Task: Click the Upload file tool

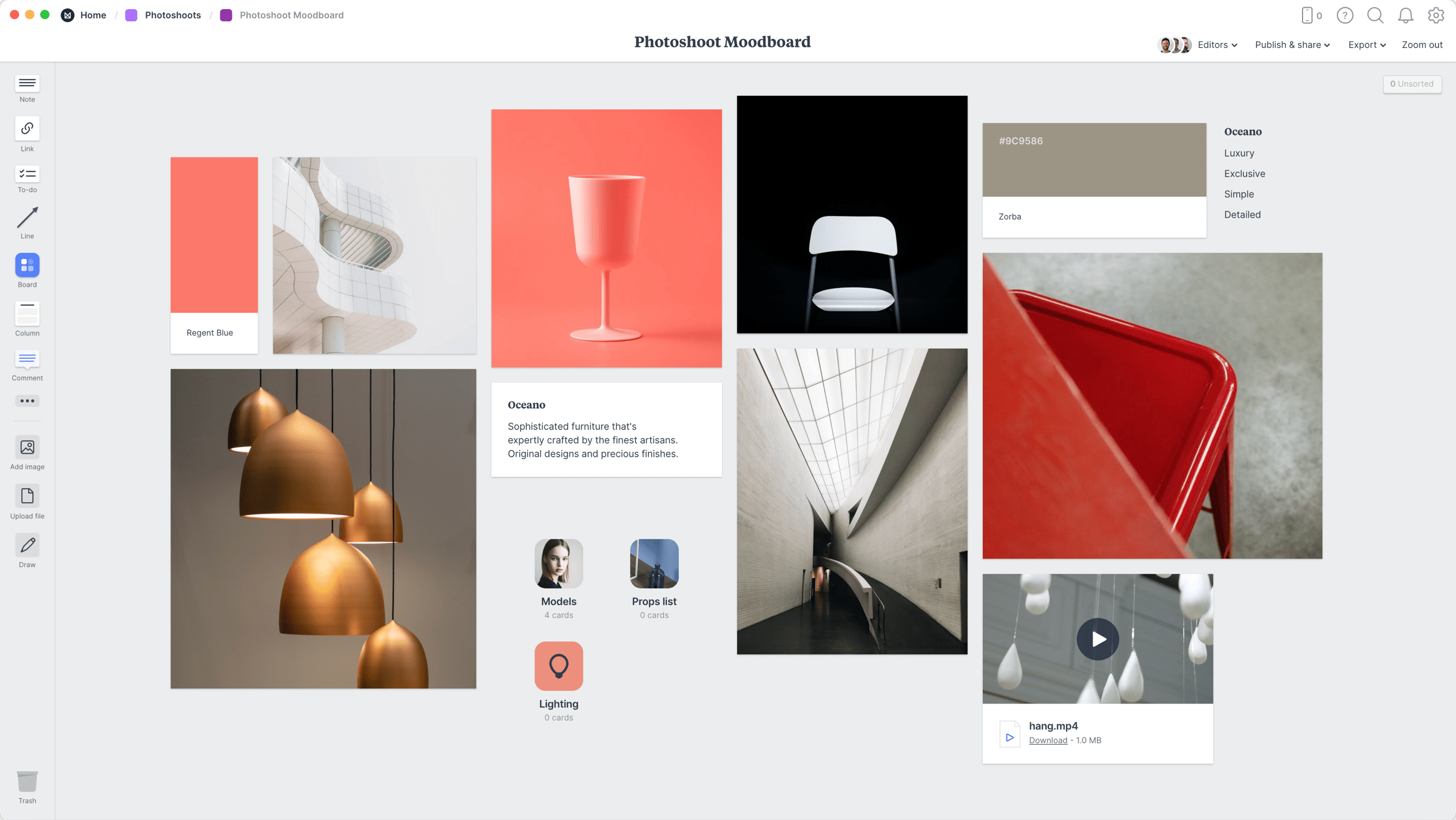Action: (x=27, y=496)
